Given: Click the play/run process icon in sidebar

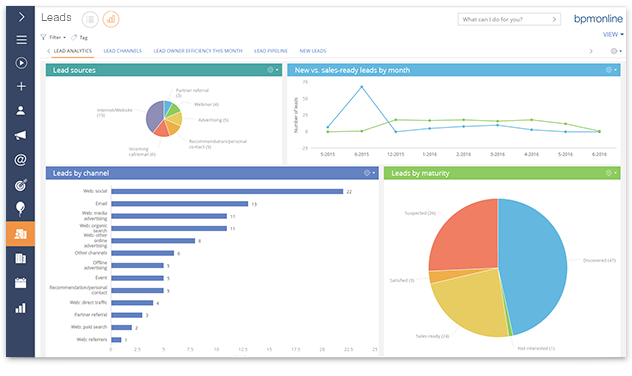Looking at the screenshot, I should click(x=21, y=63).
